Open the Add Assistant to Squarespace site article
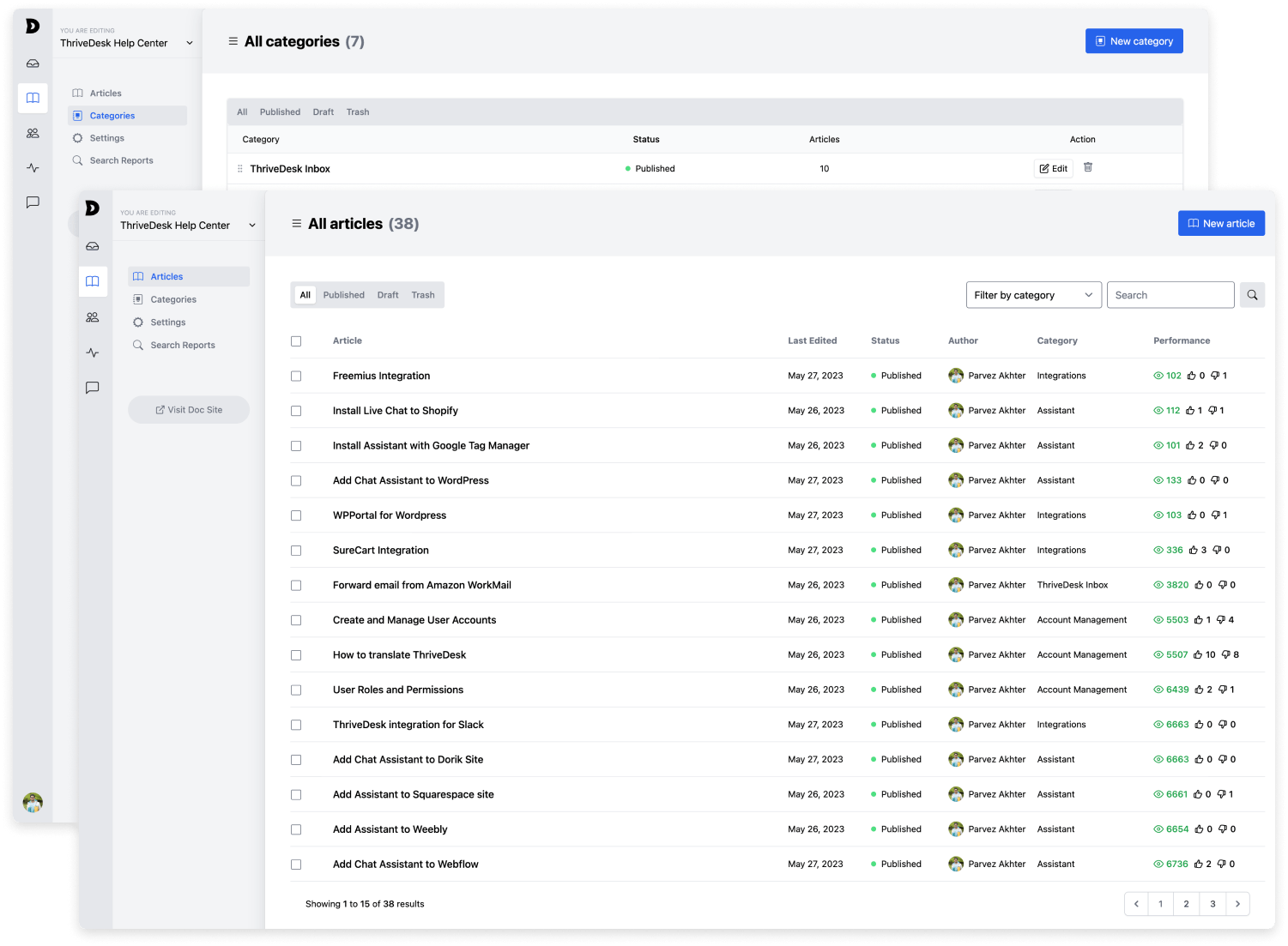The height and width of the screenshot is (946, 1288). (414, 795)
